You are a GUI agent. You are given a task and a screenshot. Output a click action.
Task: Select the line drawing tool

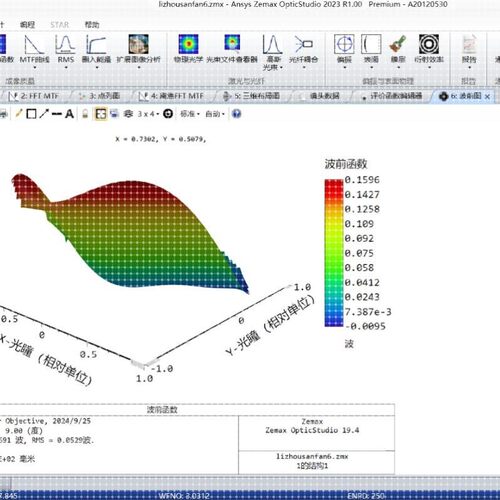tap(57, 114)
